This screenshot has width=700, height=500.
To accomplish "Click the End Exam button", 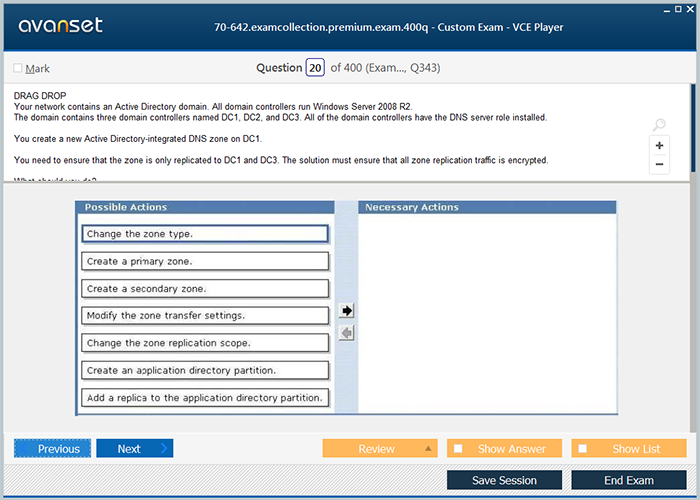I will point(629,480).
